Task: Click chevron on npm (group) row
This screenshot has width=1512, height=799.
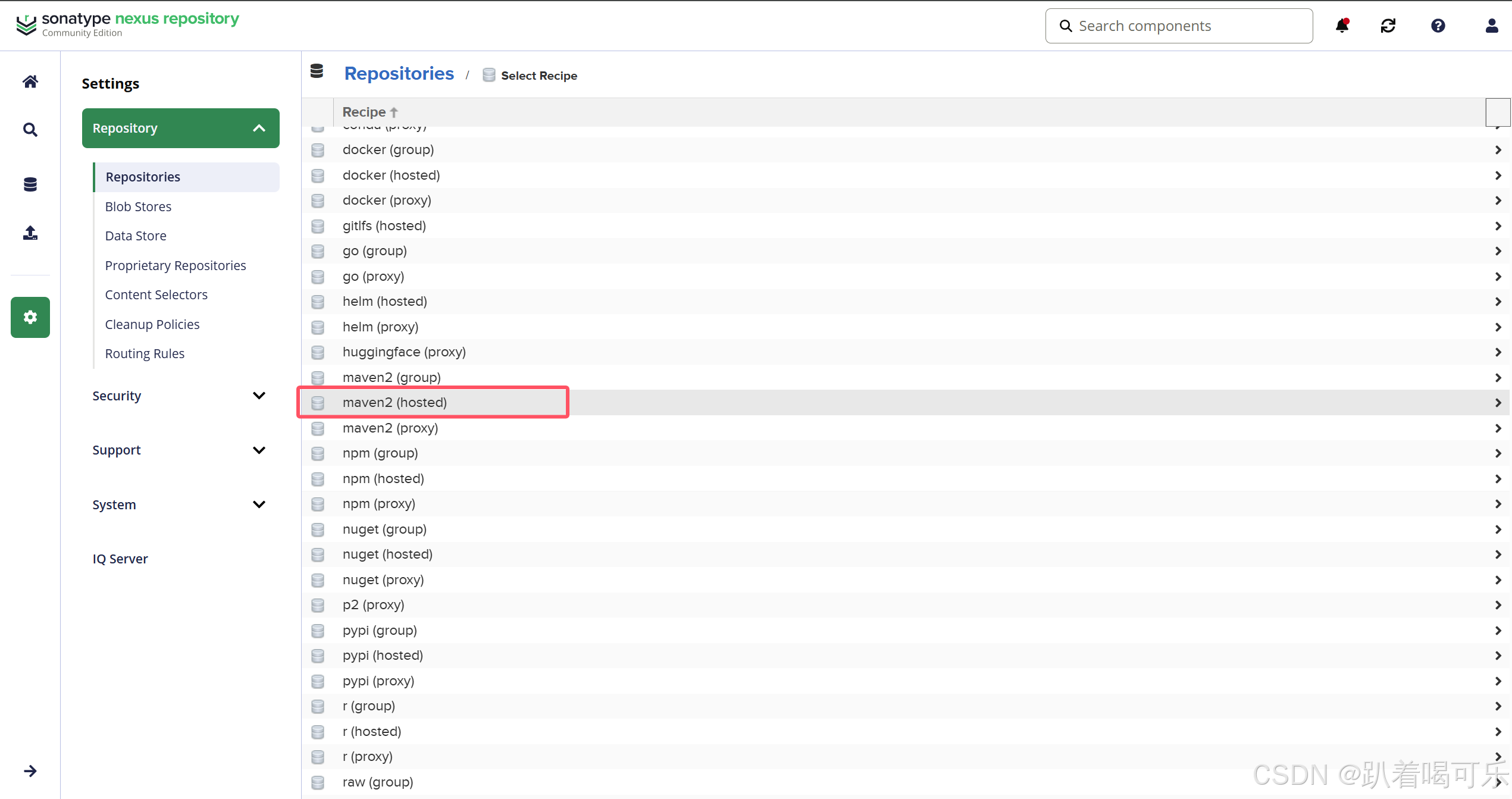Action: pyautogui.click(x=1498, y=453)
